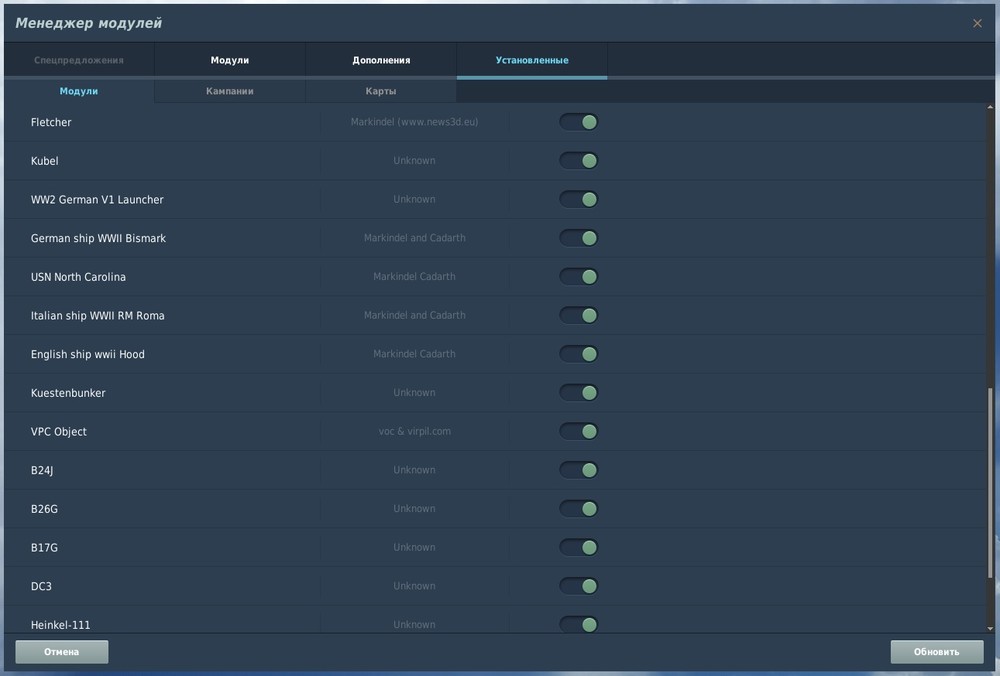Select the Установленные tab
The width and height of the screenshot is (1000, 676).
coord(532,60)
